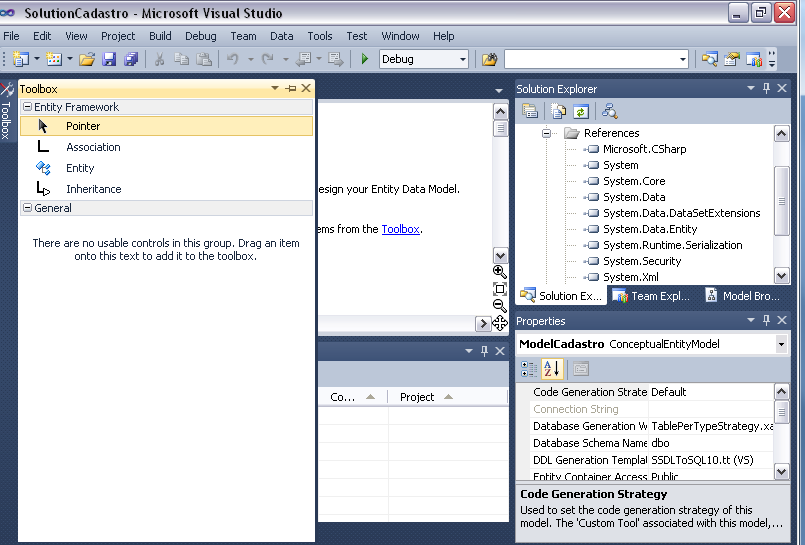
Task: Click the Database Schema Name value dbo
Action: tap(712, 443)
